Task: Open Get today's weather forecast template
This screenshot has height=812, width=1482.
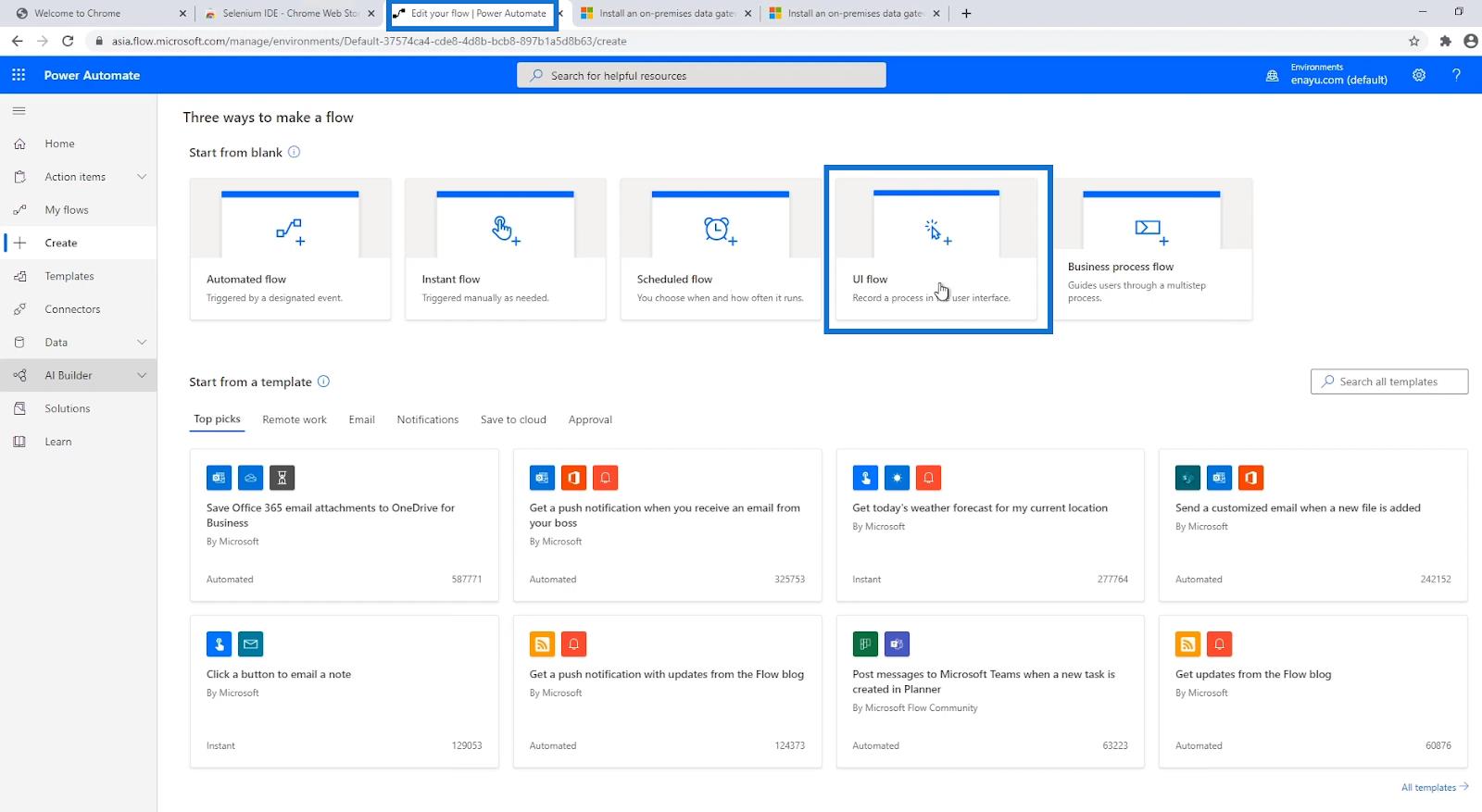Action: [990, 525]
